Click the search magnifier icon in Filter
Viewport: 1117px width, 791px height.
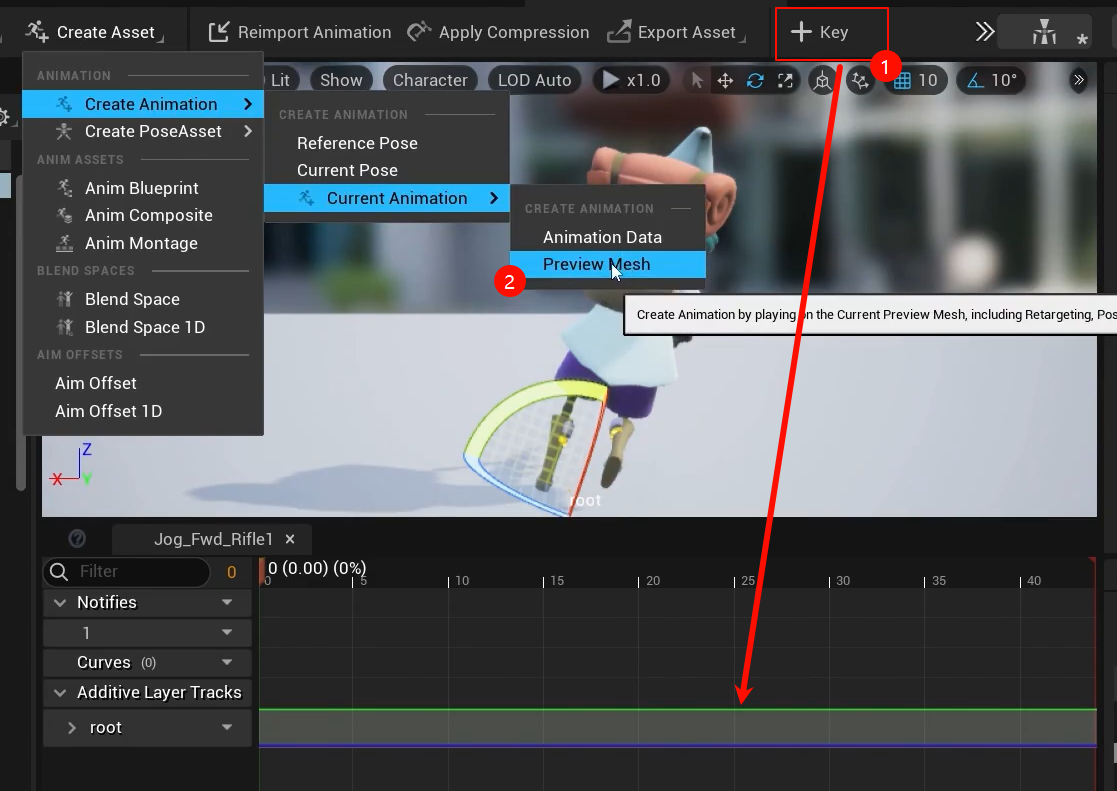point(59,572)
